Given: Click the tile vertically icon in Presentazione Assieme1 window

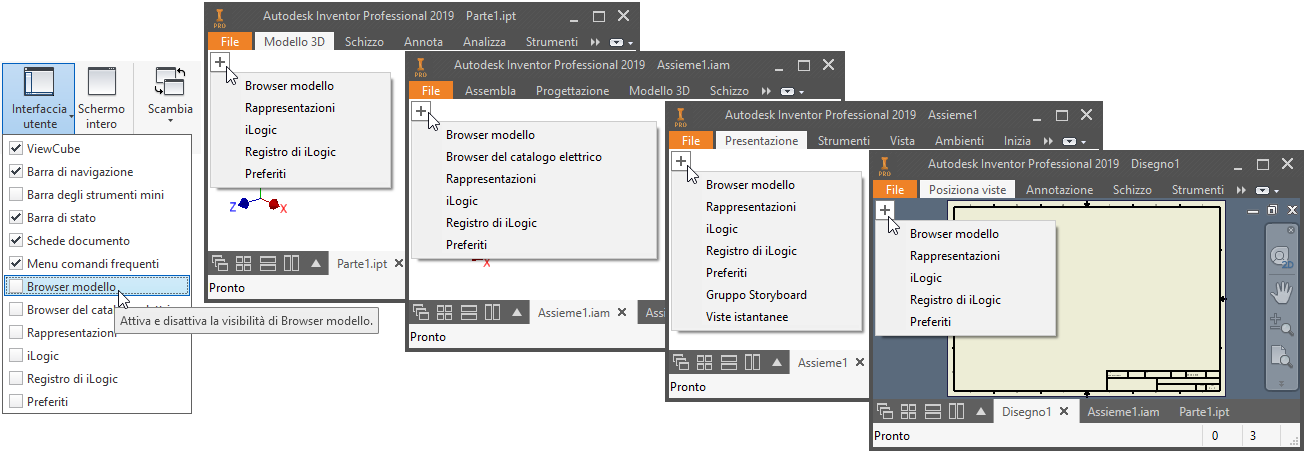Looking at the screenshot, I should coord(752,362).
